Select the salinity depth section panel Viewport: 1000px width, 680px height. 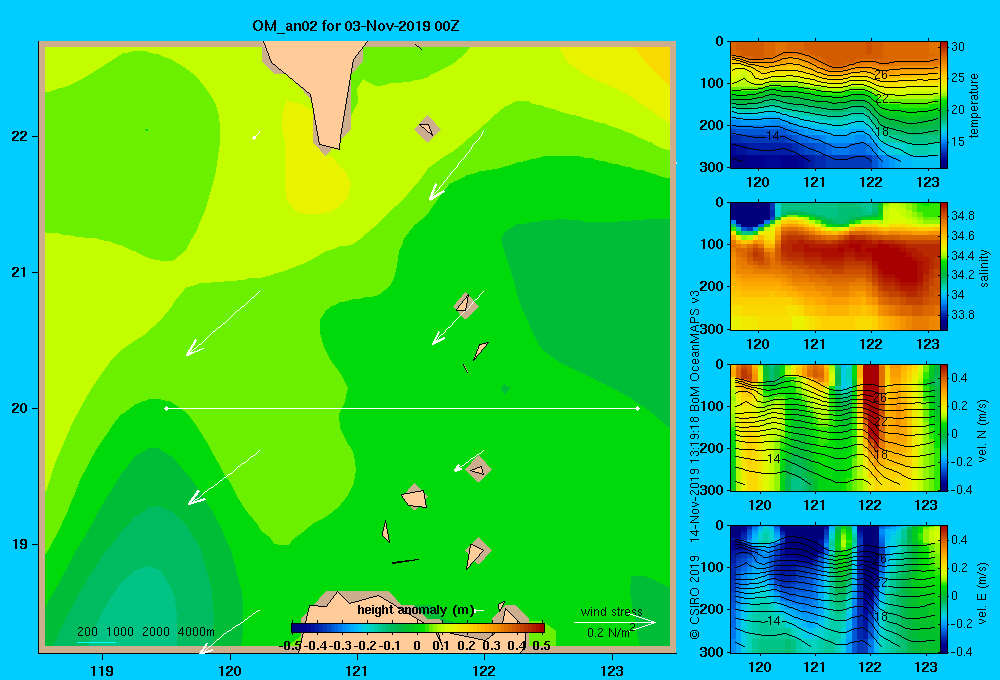[834, 267]
